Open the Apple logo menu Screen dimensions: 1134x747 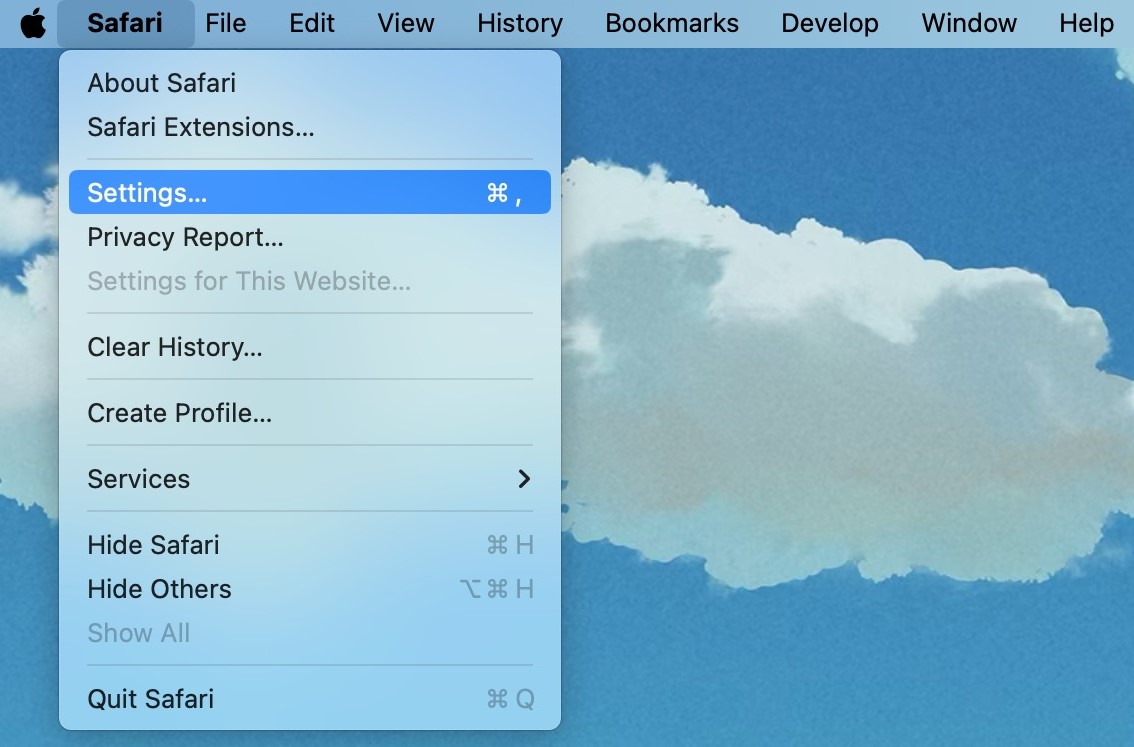coord(33,23)
